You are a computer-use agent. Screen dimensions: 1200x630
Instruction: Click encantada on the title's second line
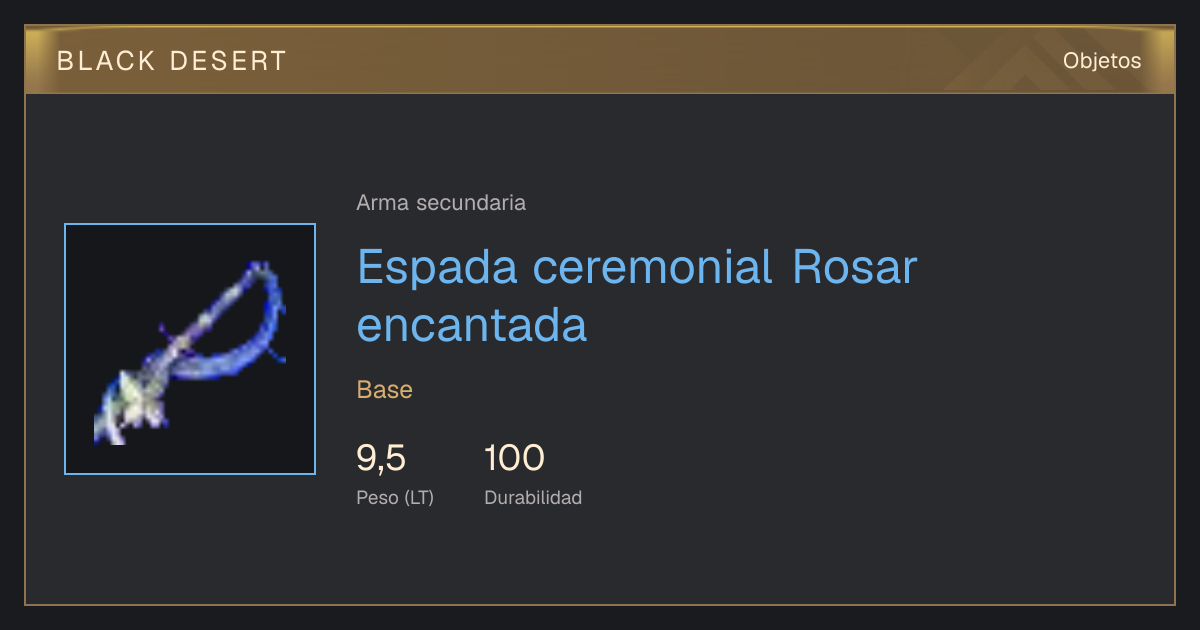tap(472, 325)
